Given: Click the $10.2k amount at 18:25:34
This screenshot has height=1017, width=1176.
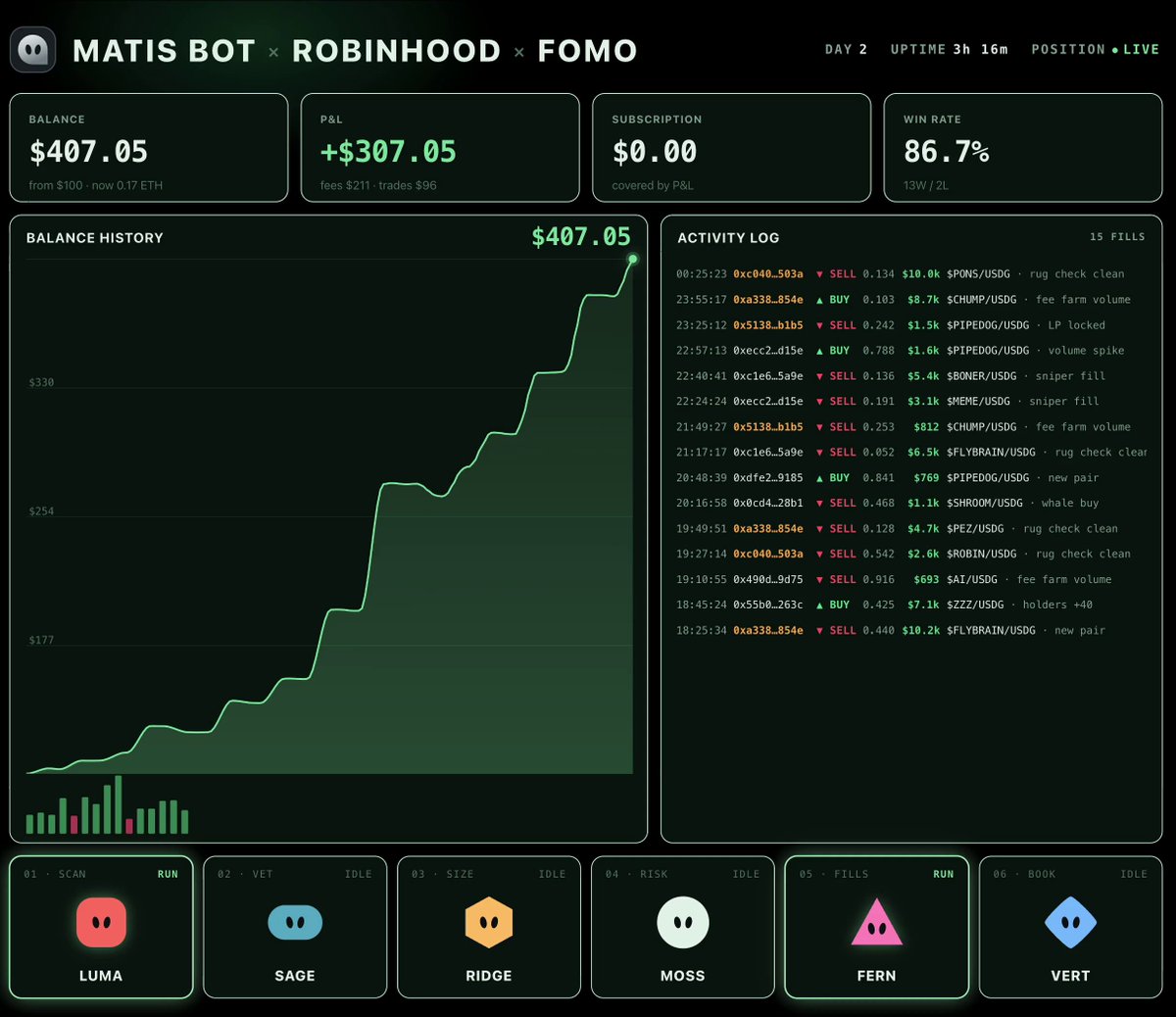Looking at the screenshot, I should click(x=920, y=631).
